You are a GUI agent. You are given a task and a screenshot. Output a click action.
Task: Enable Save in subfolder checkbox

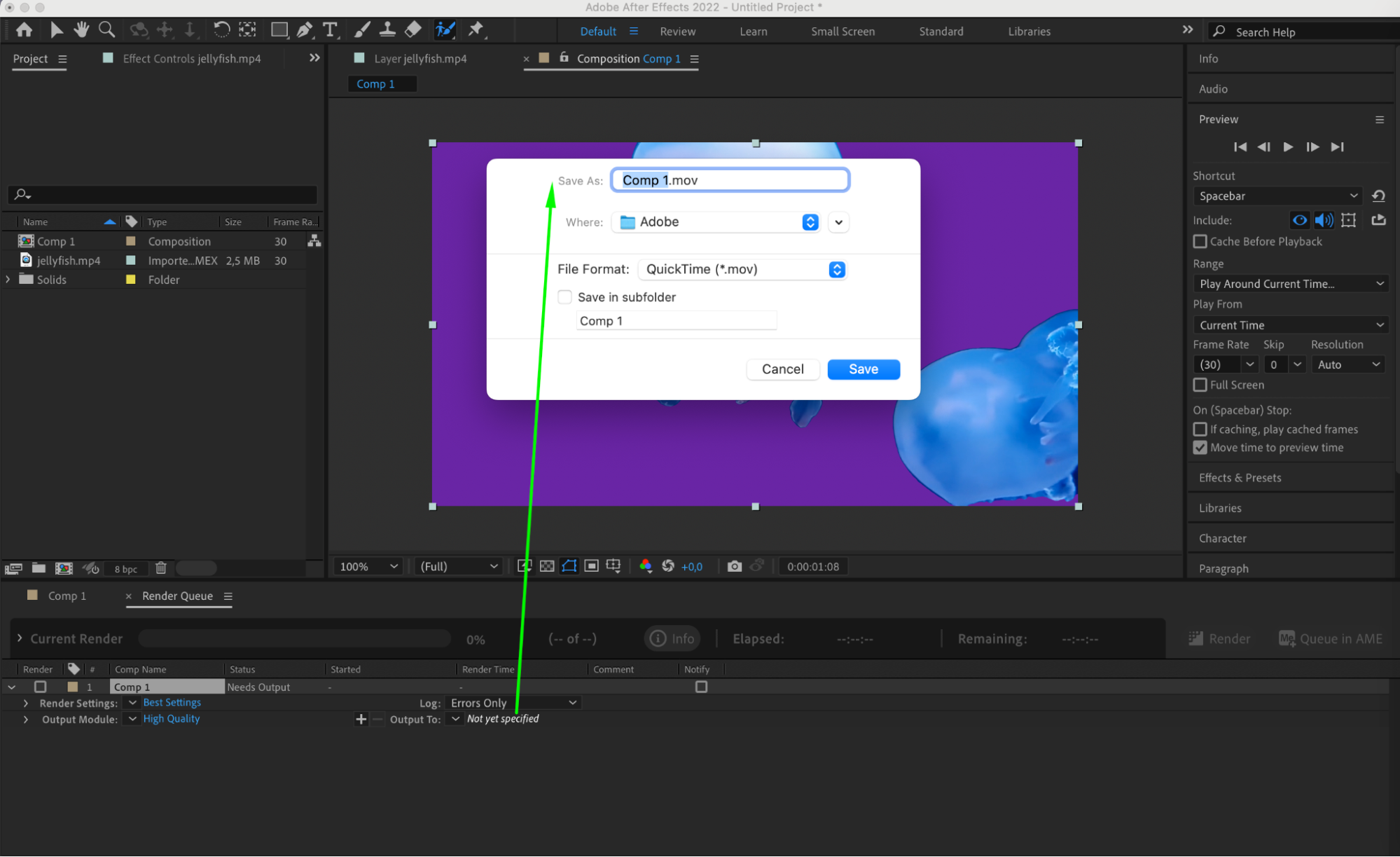(x=564, y=297)
